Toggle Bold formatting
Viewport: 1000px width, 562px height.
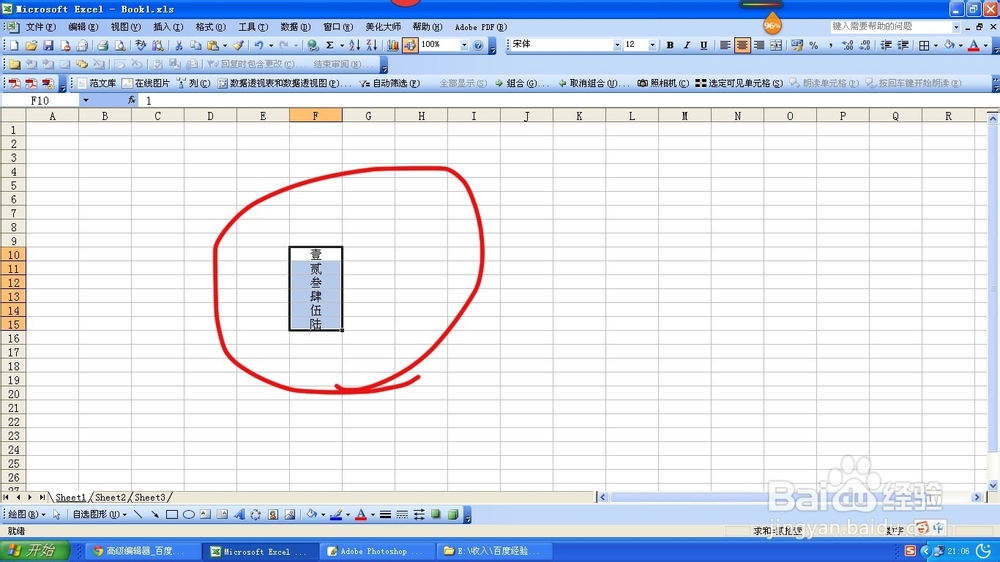670,45
